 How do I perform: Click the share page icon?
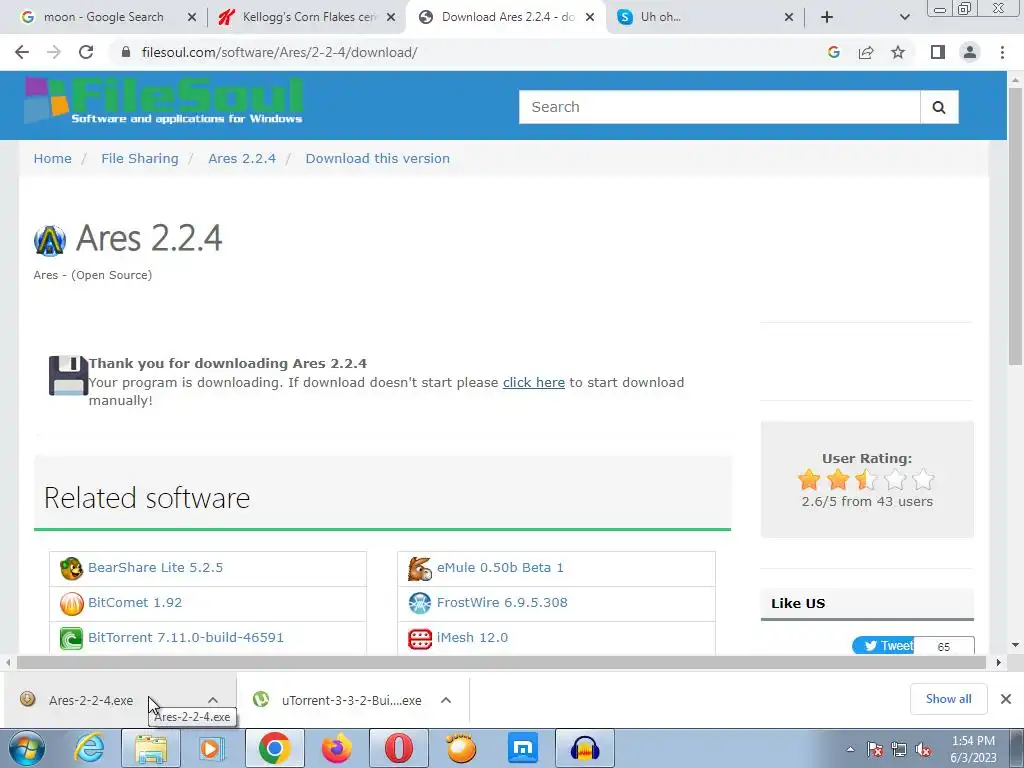pyautogui.click(x=866, y=52)
